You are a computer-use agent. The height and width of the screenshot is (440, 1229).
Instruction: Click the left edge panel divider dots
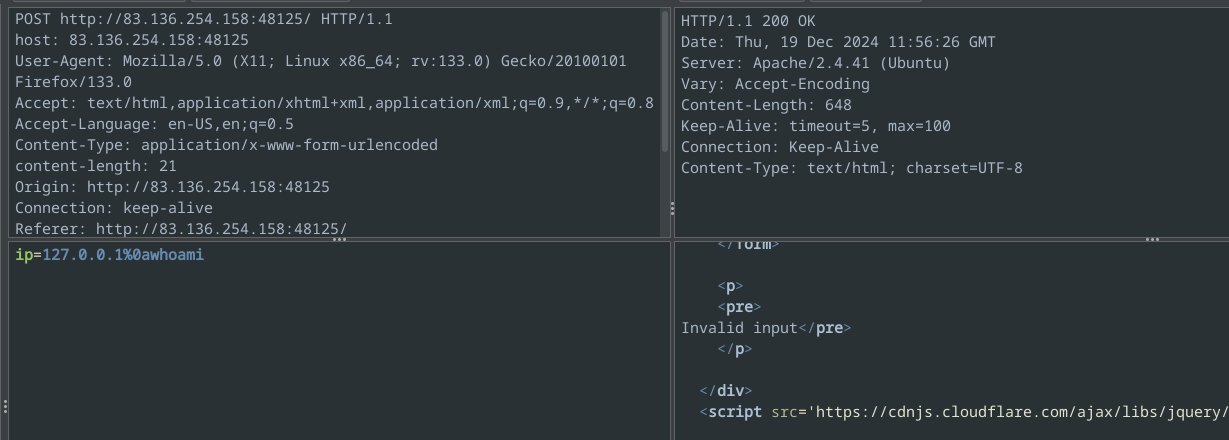coord(4,407)
